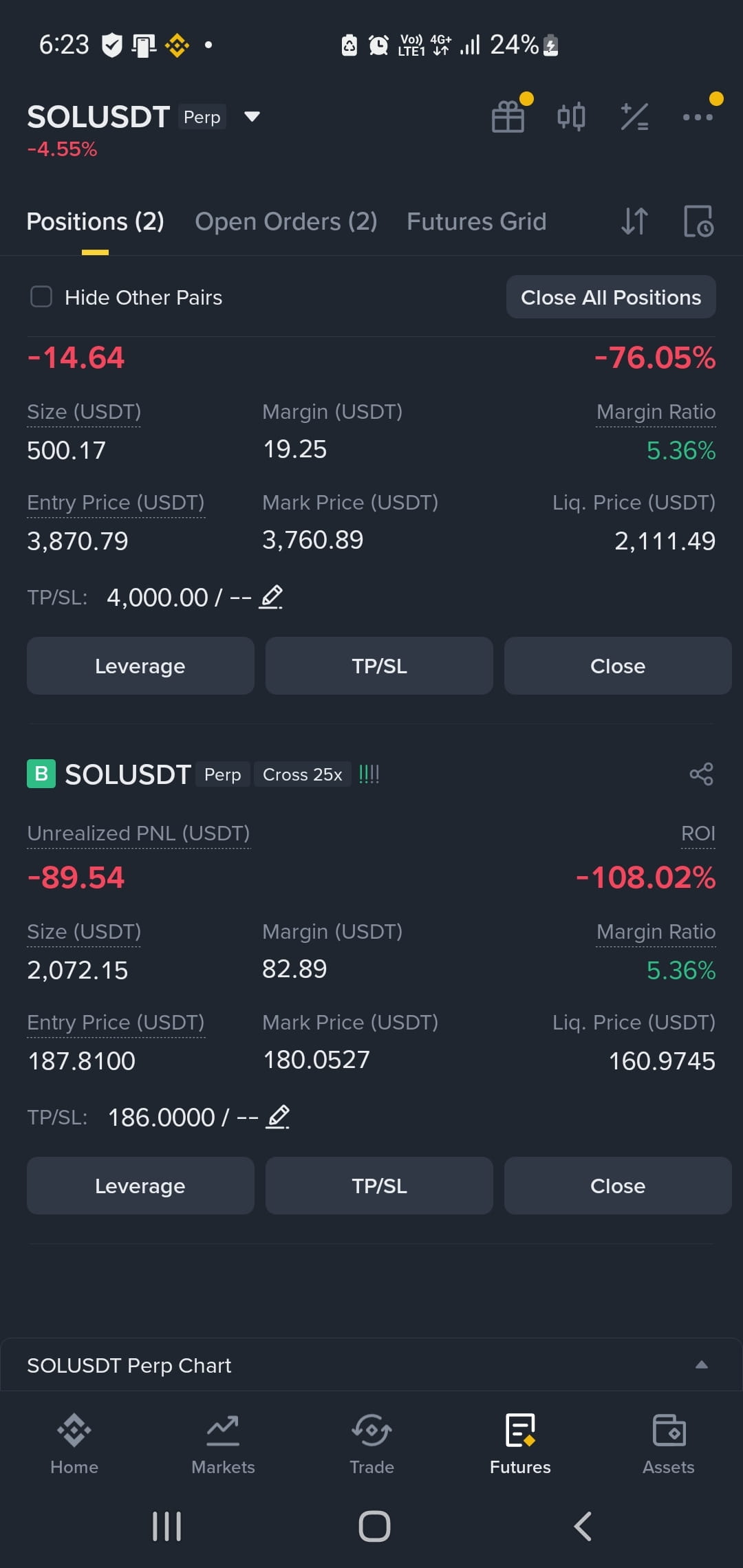Viewport: 743px width, 1568px height.
Task: Open the order history clock icon
Action: tap(698, 221)
